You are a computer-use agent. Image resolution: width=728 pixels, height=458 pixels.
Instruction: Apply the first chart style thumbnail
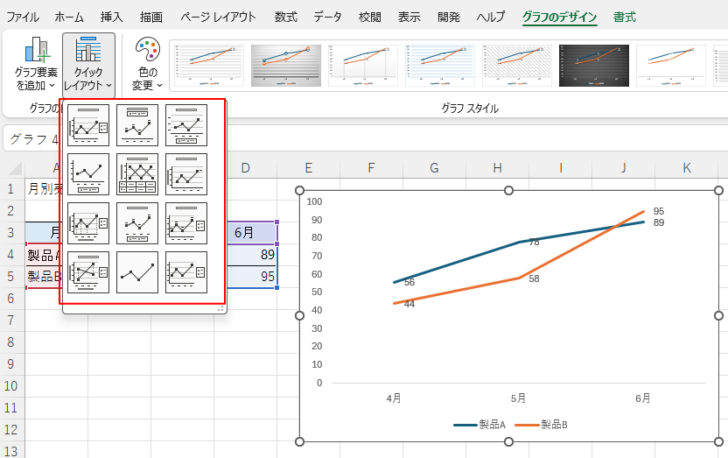click(x=209, y=65)
